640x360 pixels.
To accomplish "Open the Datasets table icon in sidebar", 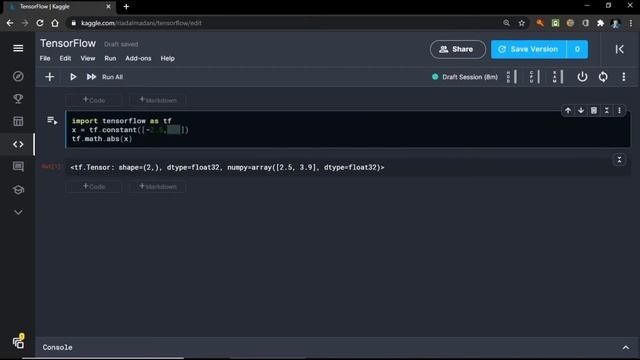I will pyautogui.click(x=18, y=121).
